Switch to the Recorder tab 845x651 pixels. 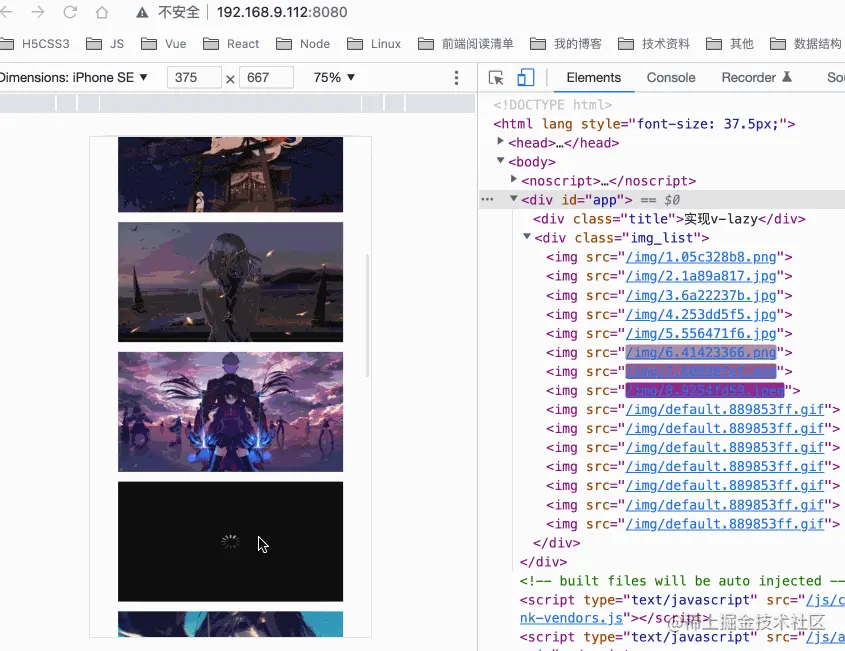pyautogui.click(x=756, y=78)
